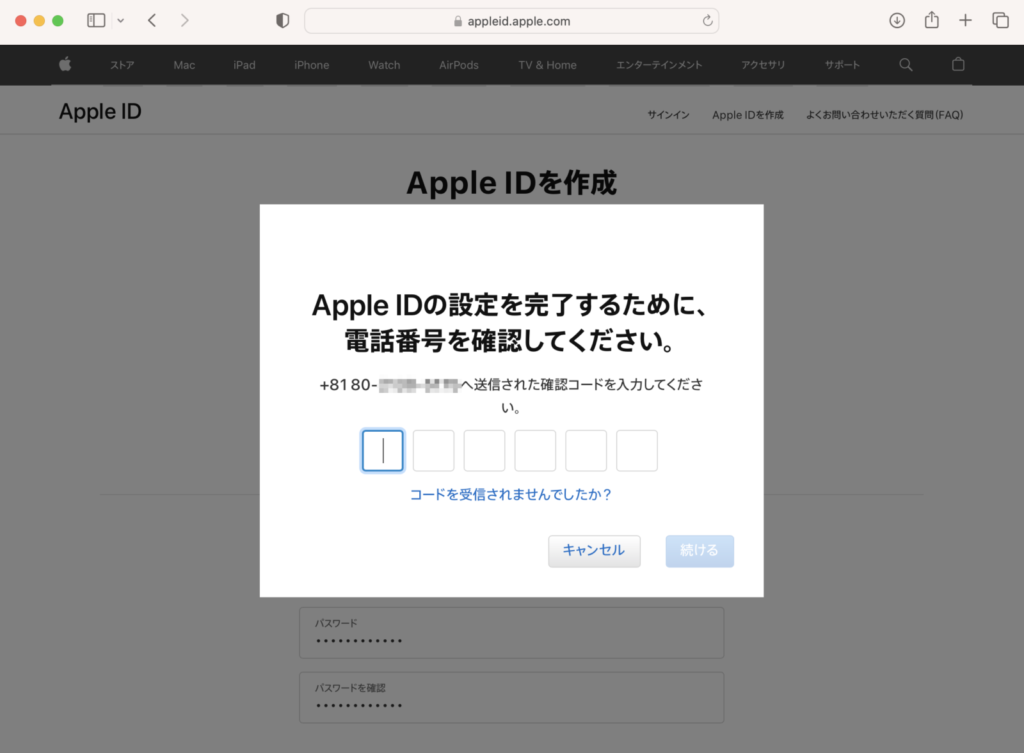Image resolution: width=1024 pixels, height=753 pixels.
Task: Focus the fourth verification code box
Action: click(535, 451)
